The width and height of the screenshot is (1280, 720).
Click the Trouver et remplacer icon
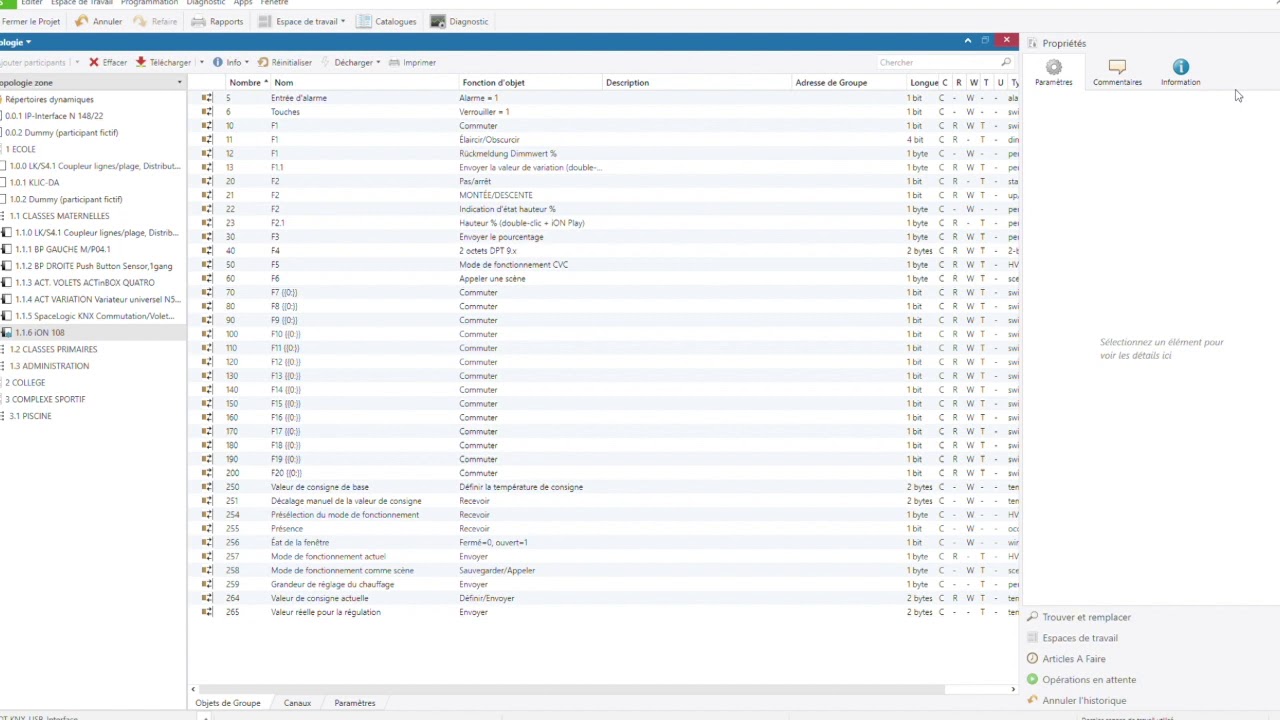pos(1033,617)
